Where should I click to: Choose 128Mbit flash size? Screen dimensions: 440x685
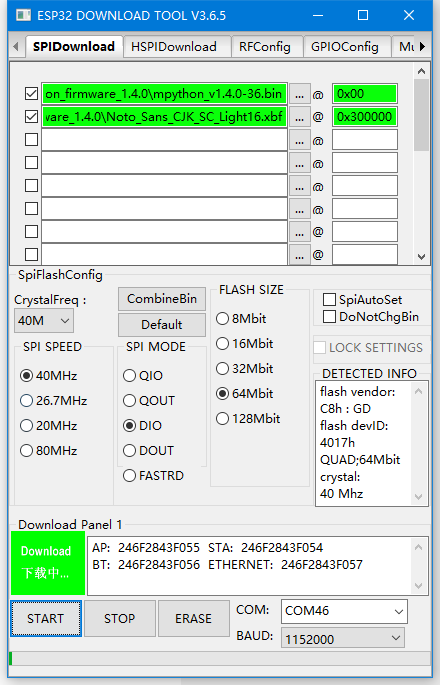[x=248, y=419]
